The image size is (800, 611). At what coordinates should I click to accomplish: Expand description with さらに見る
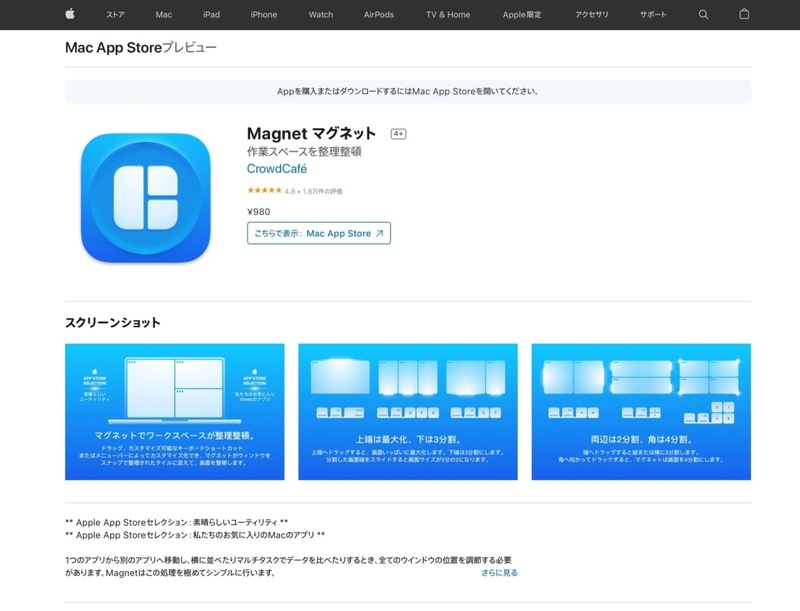coord(499,573)
